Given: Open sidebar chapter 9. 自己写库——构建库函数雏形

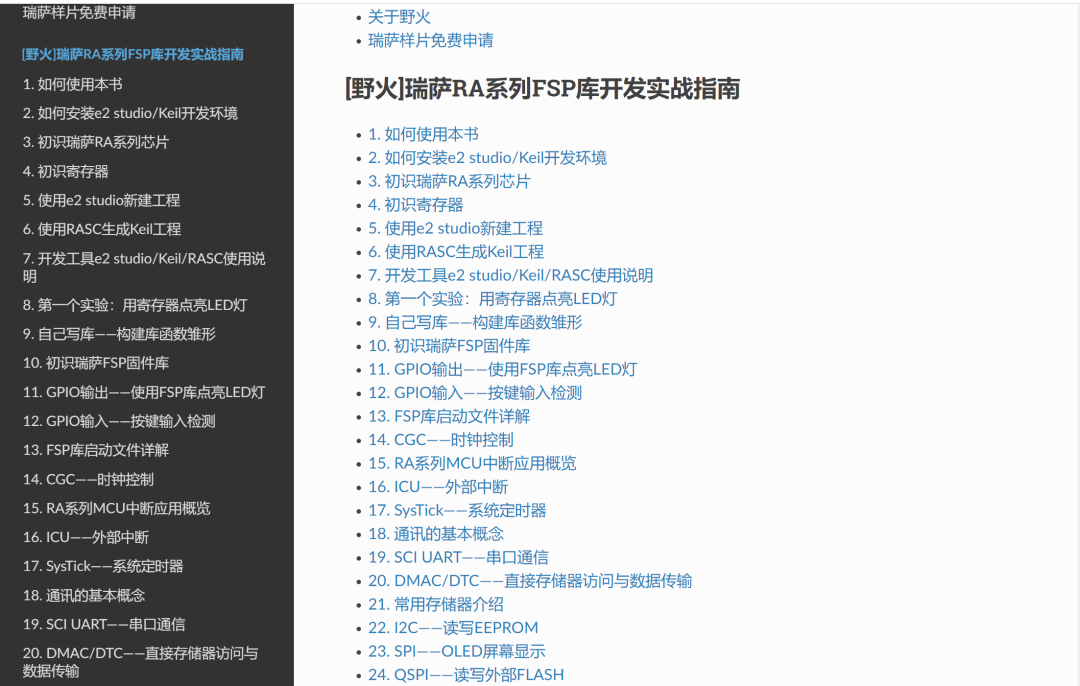Looking at the screenshot, I should pos(119,334).
